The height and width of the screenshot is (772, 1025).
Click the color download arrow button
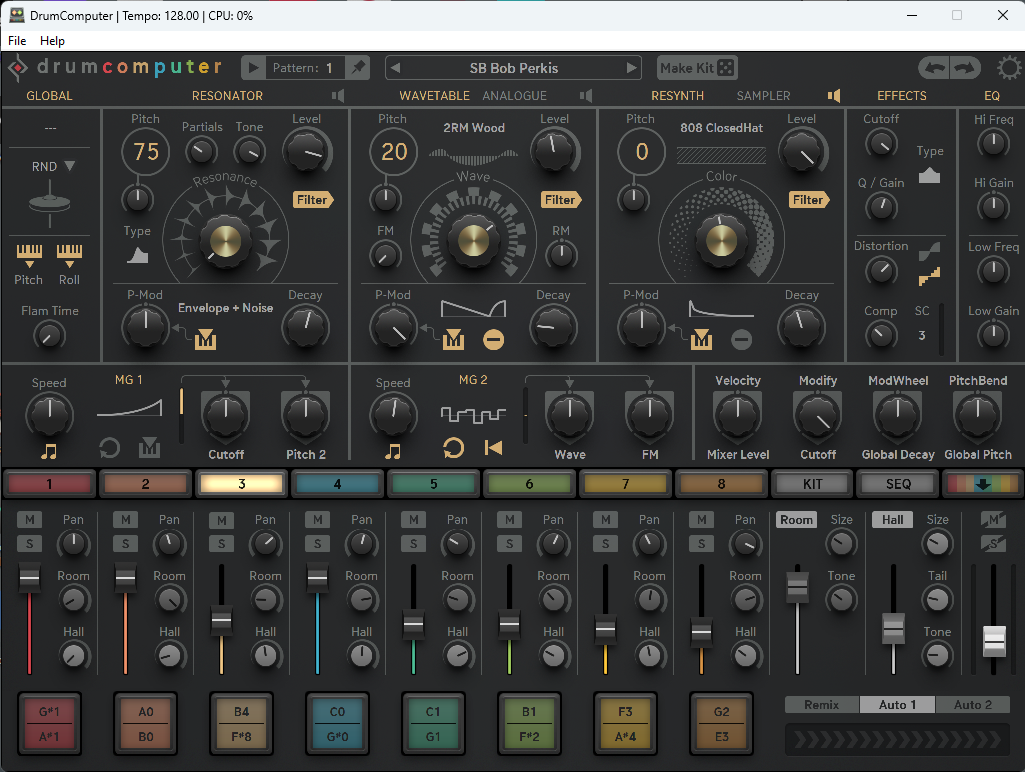983,484
